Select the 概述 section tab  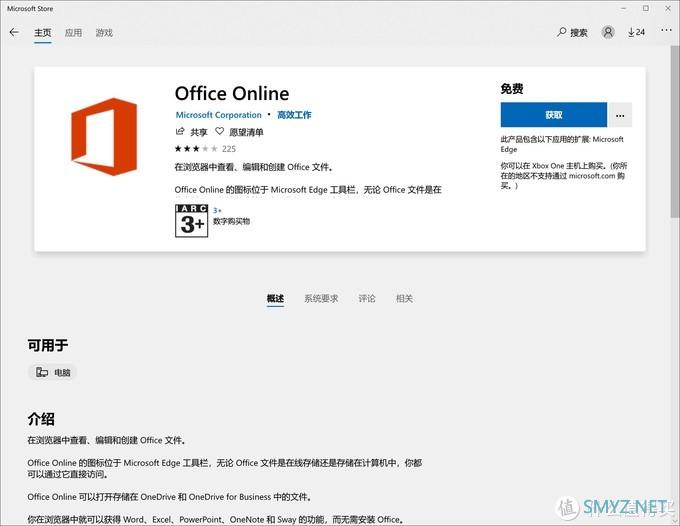tap(275, 298)
